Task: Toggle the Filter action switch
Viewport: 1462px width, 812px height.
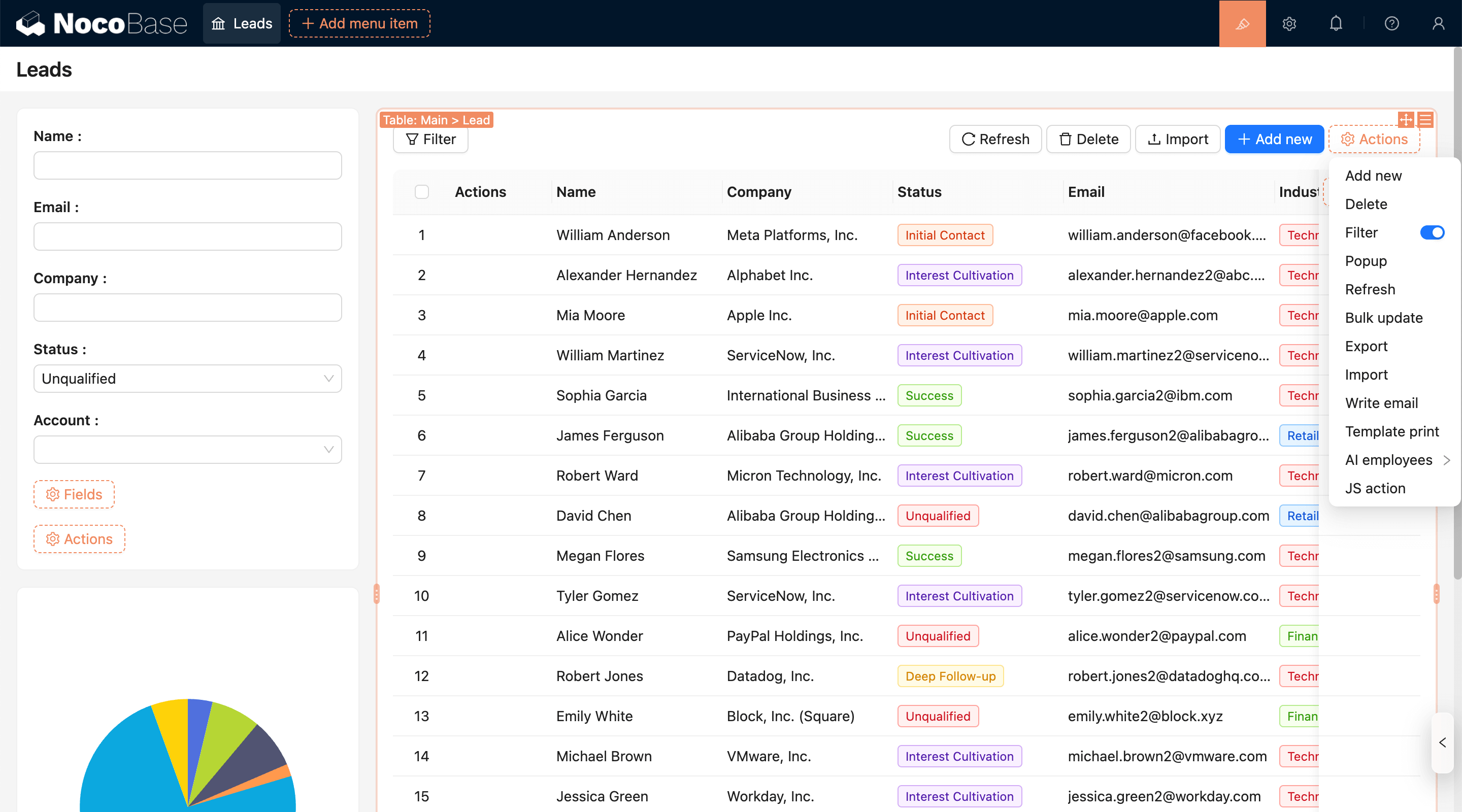Action: 1432,232
